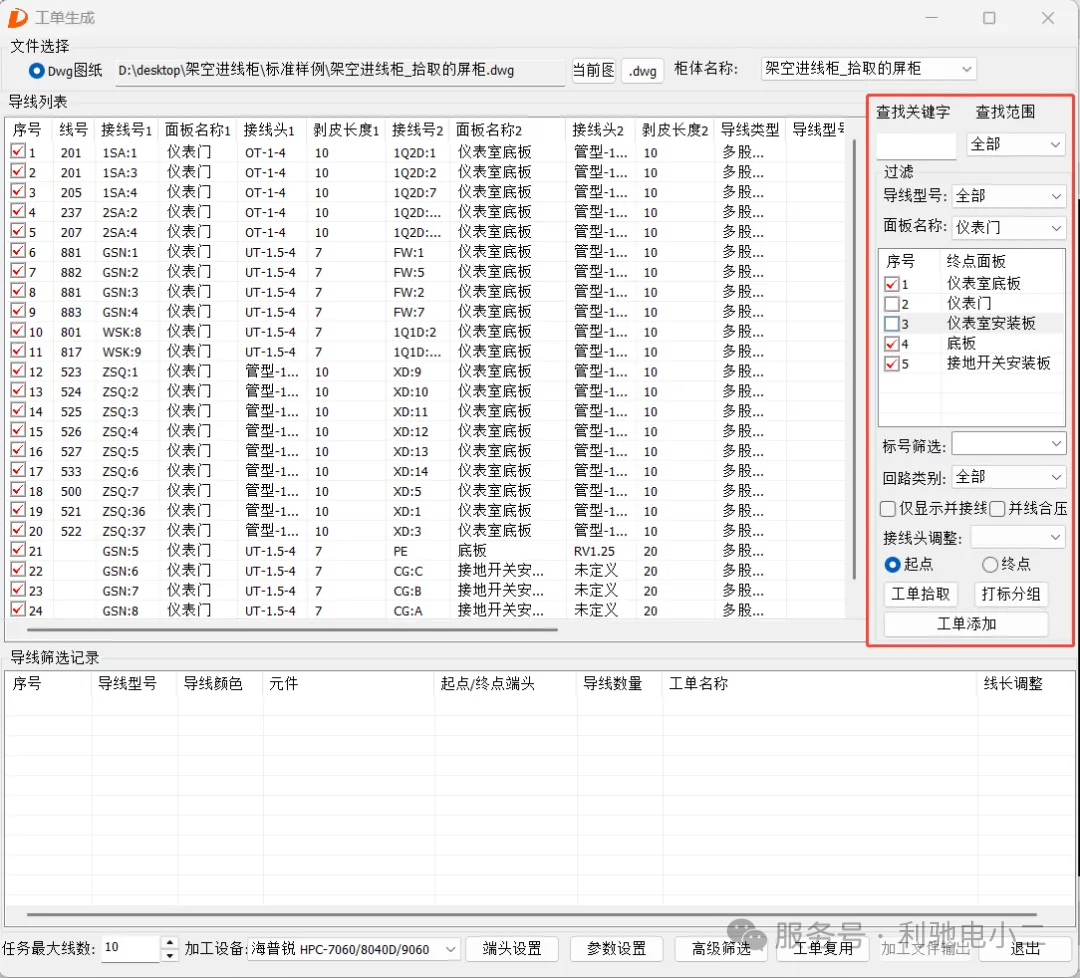Open the 回路类别 dropdown

tap(1008, 477)
